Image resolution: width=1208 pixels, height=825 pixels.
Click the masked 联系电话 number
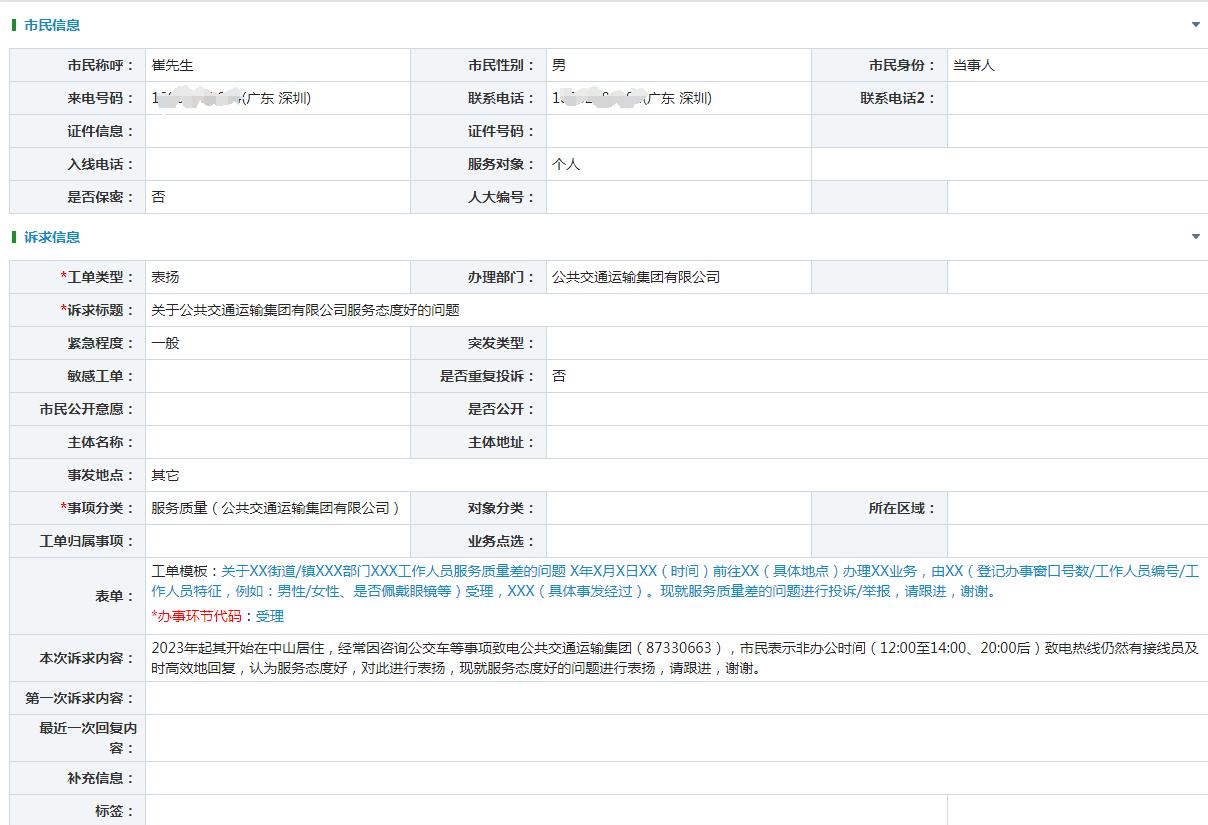(x=631, y=98)
